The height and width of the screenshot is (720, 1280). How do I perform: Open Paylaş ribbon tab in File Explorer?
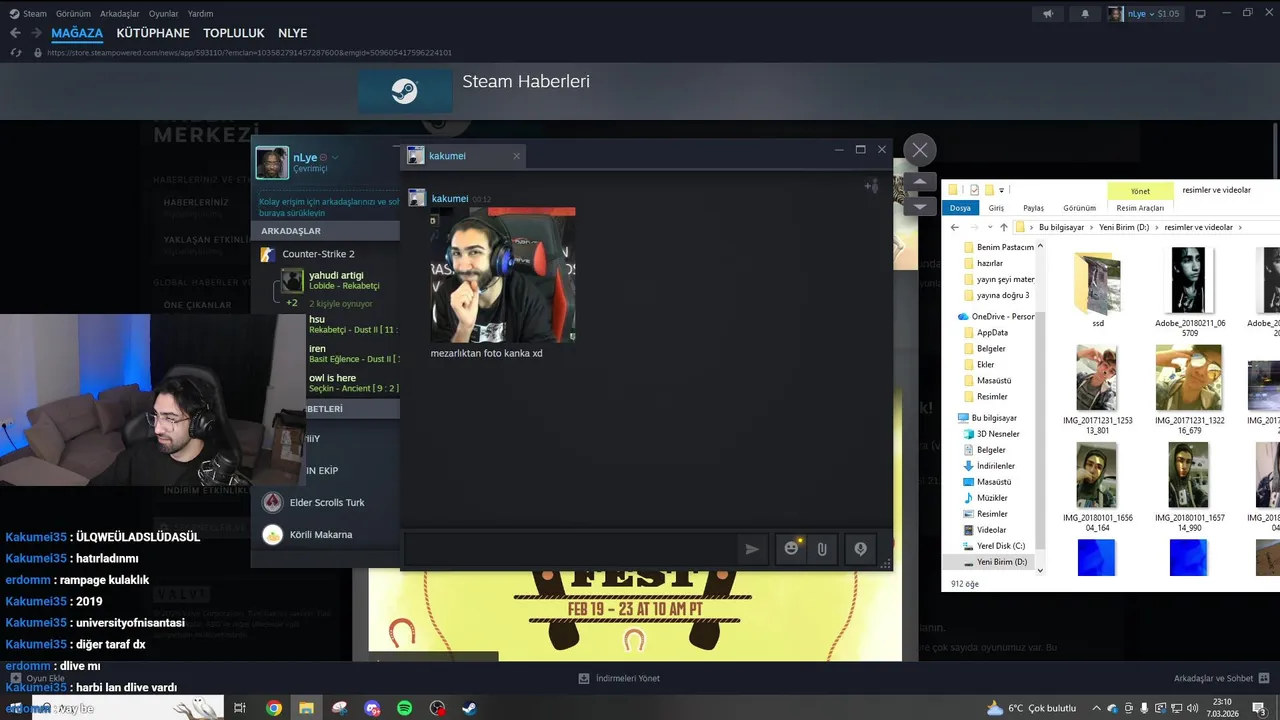click(1033, 208)
